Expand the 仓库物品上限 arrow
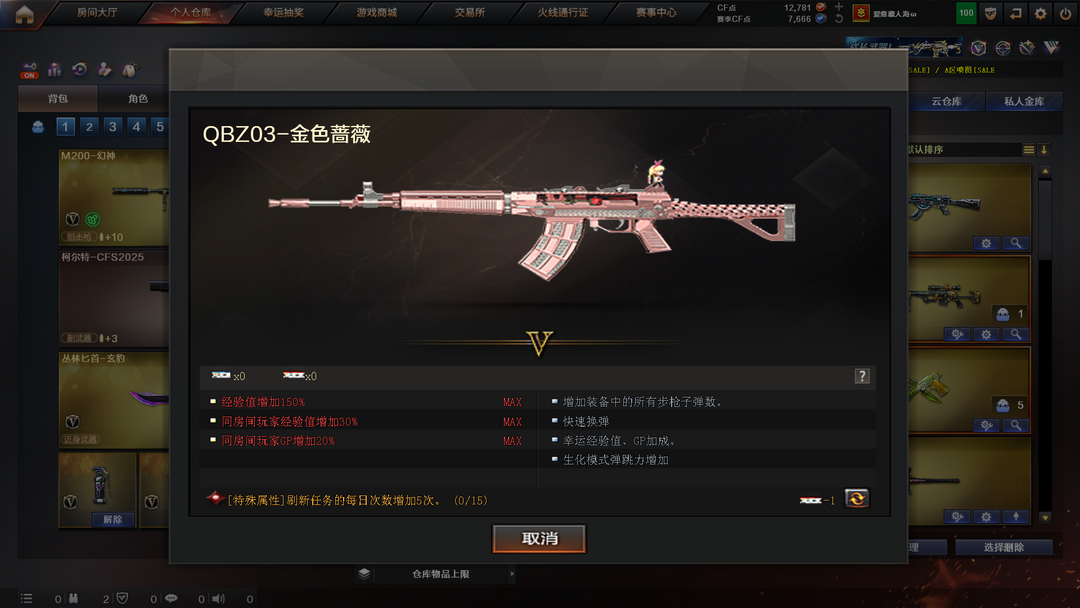 click(x=512, y=574)
